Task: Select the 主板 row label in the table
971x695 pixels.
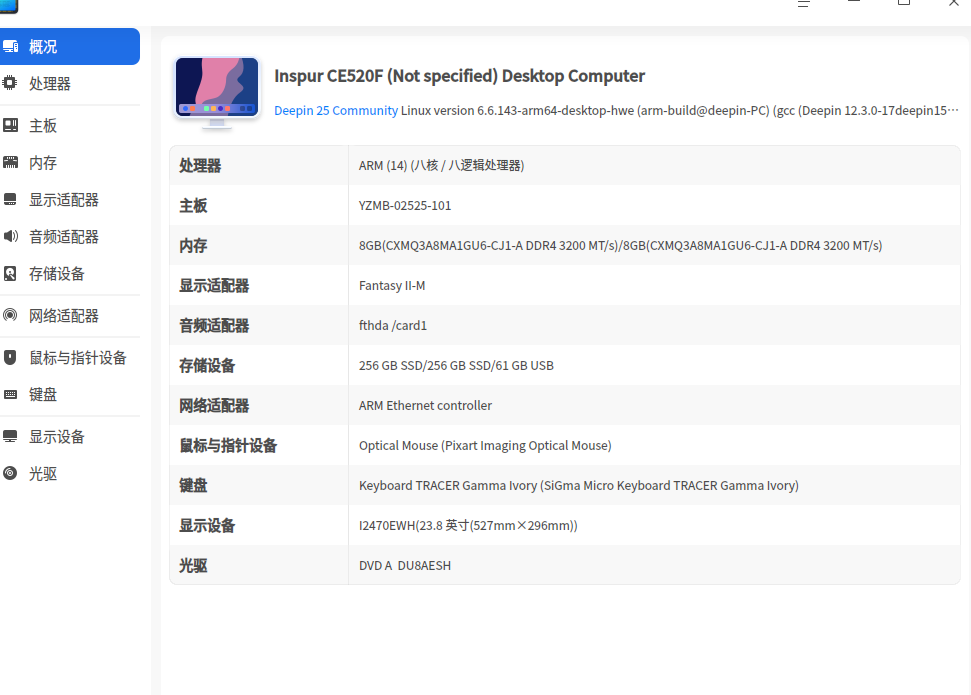Action: tap(193, 206)
